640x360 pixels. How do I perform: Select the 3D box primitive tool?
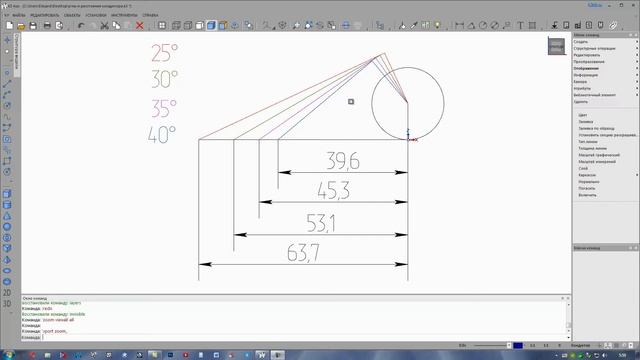pyautogui.click(x=7, y=194)
